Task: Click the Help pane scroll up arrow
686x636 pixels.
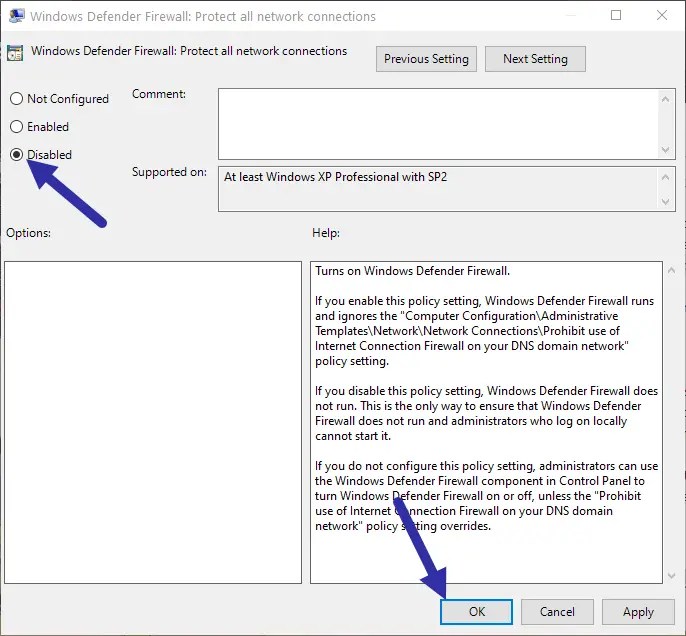Action: (672, 271)
